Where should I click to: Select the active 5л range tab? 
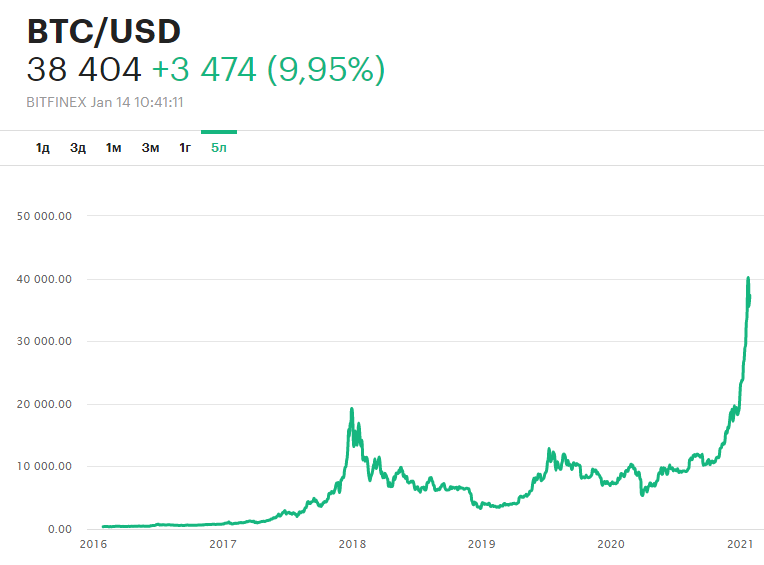click(x=219, y=148)
